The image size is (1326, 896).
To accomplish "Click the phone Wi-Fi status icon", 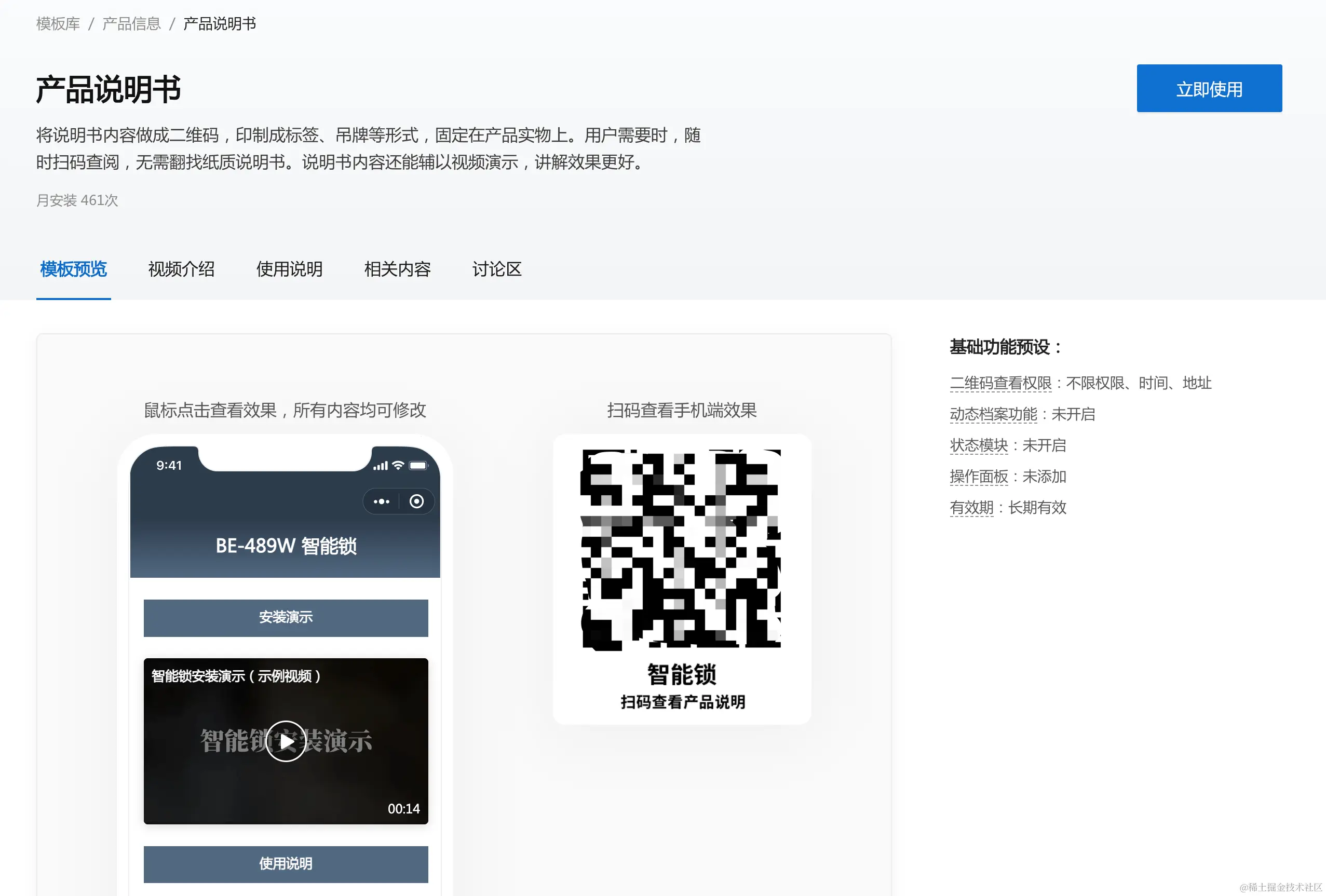I will tap(398, 466).
